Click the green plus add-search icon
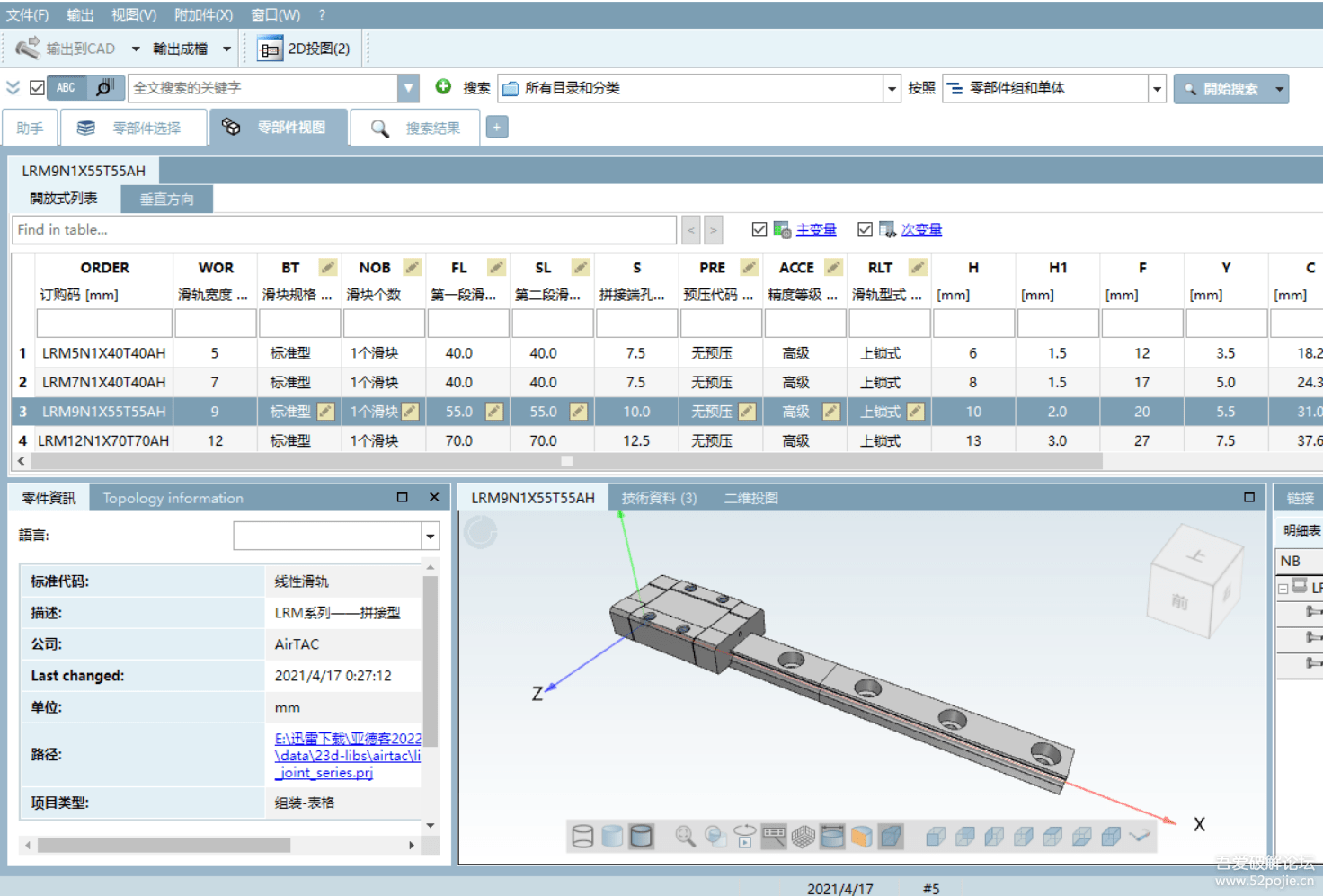The image size is (1323, 896). [443, 86]
